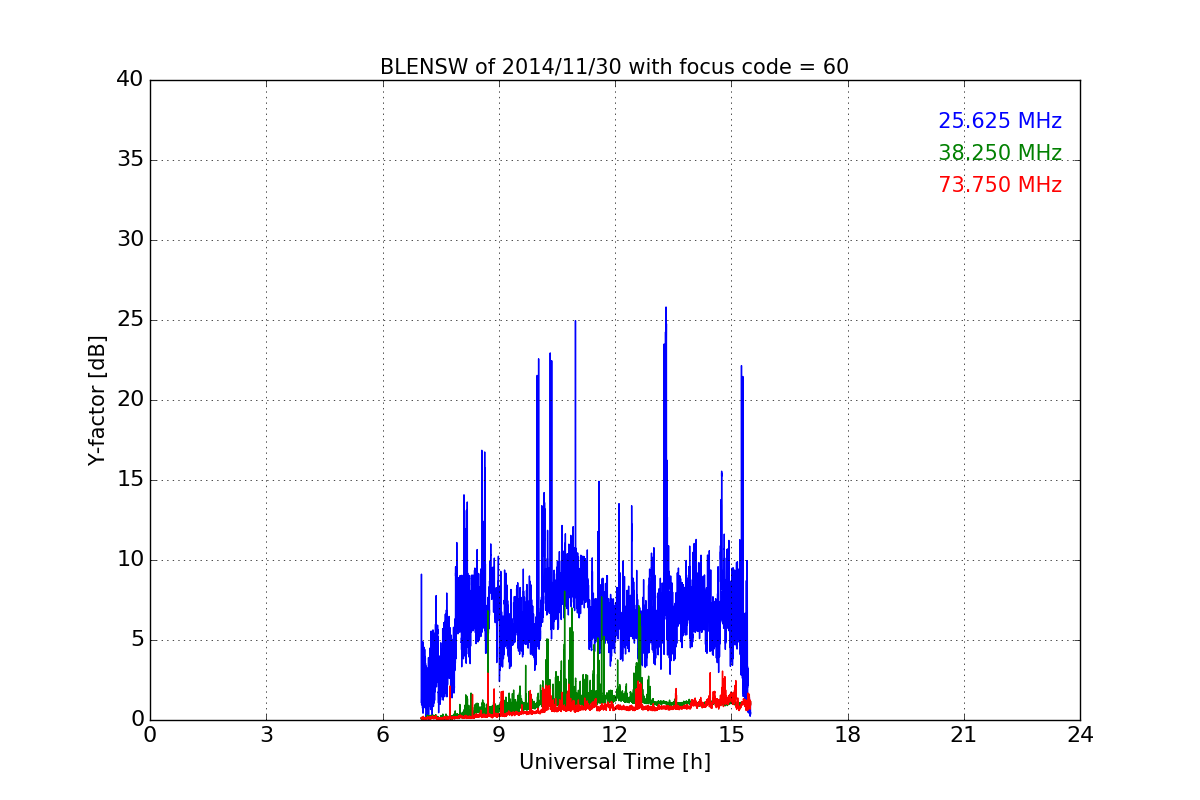
Task: Click the y-axis tick label '10'
Action: pyautogui.click(x=130, y=560)
